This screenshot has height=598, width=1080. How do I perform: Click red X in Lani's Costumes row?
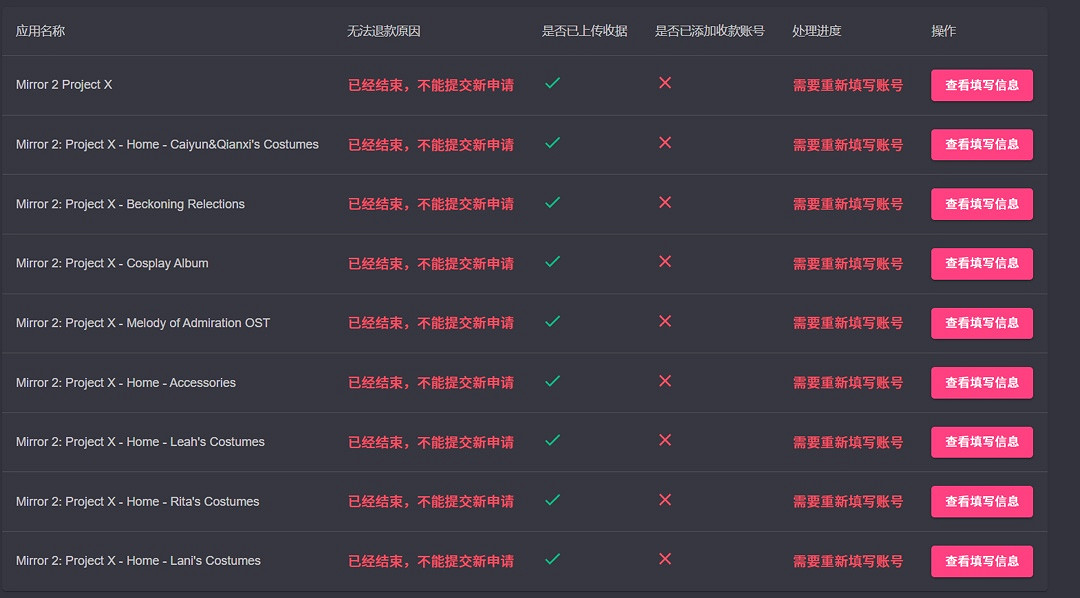pos(665,559)
